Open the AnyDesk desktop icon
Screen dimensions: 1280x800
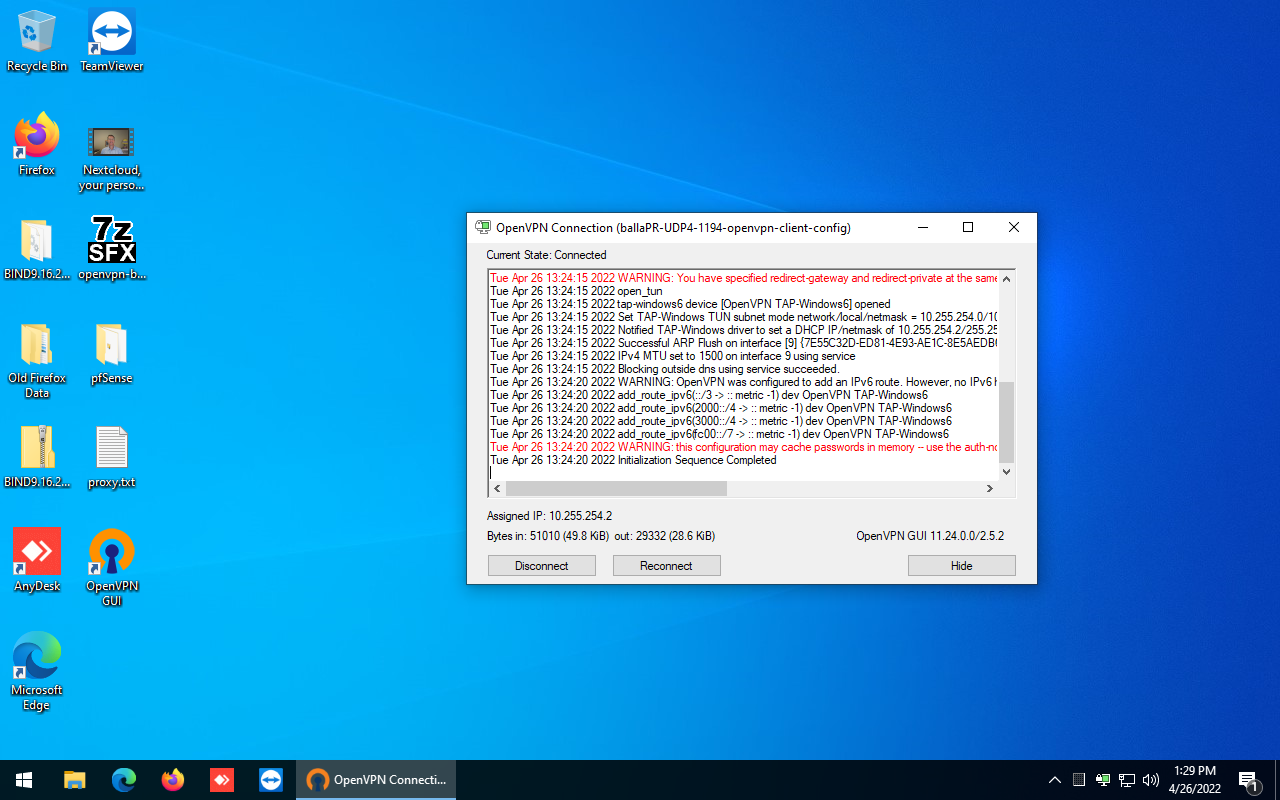pyautogui.click(x=37, y=553)
